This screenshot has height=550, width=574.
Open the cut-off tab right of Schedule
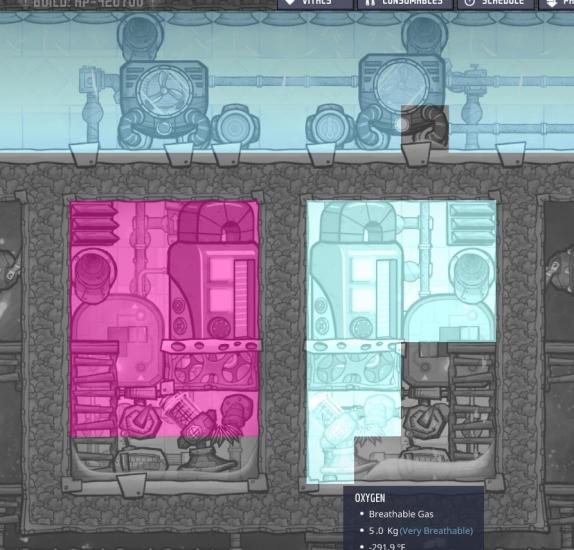(x=556, y=4)
